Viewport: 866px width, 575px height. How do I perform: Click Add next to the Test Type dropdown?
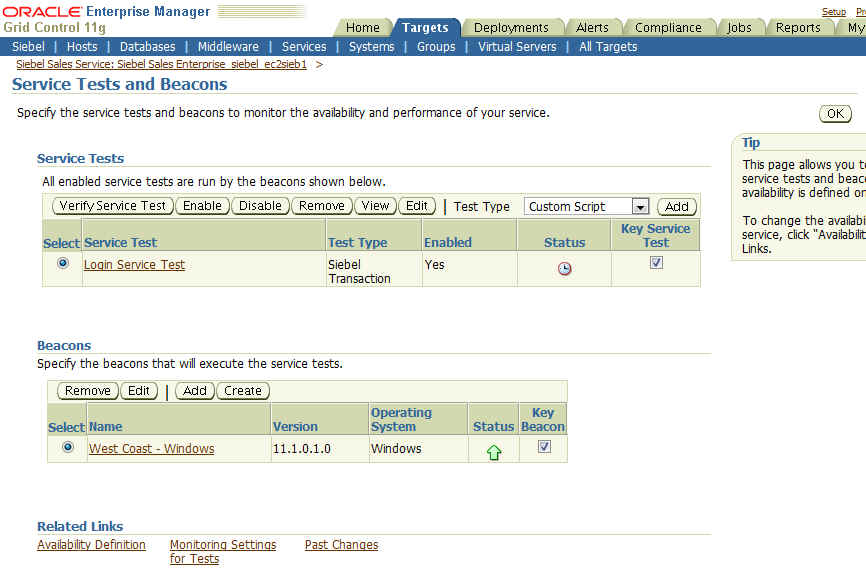677,207
